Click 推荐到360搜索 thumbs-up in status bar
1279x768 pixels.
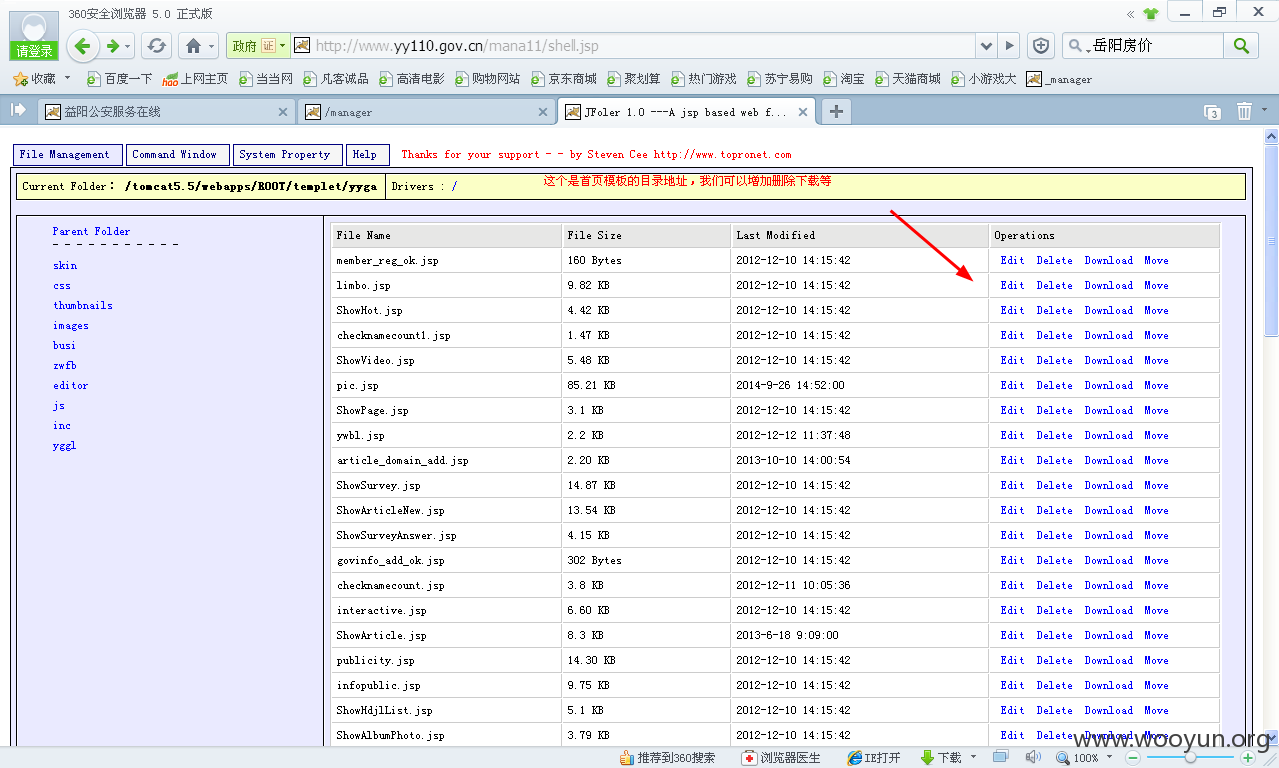tap(667, 758)
